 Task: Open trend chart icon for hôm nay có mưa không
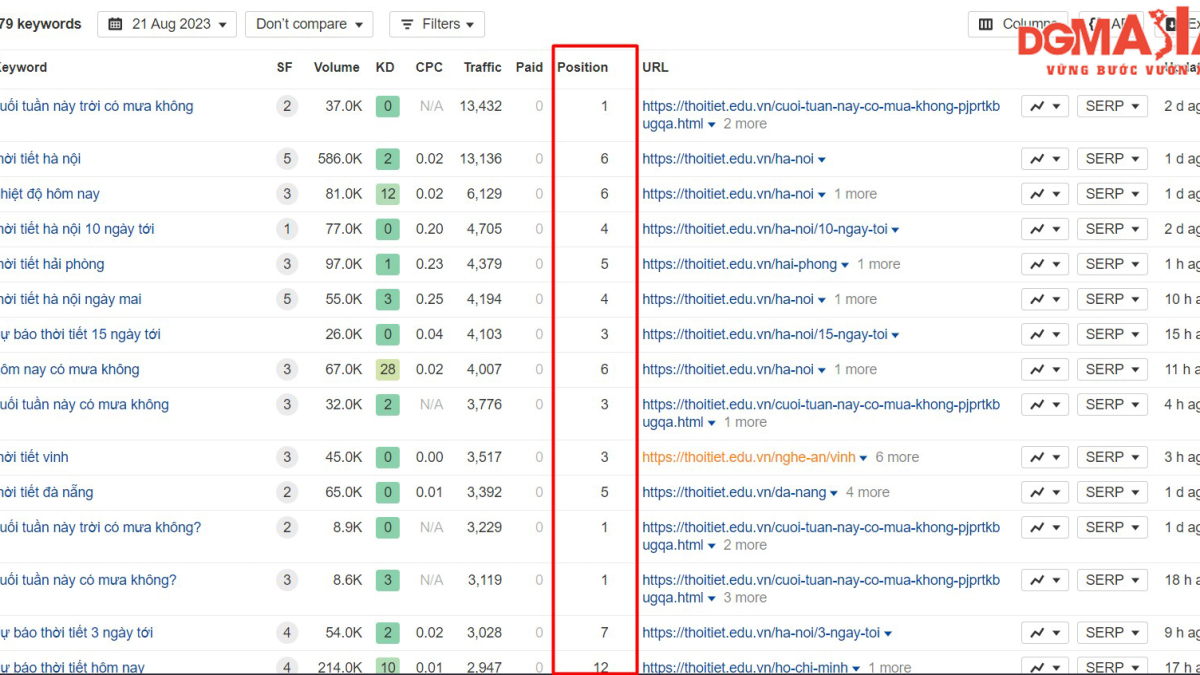1045,369
